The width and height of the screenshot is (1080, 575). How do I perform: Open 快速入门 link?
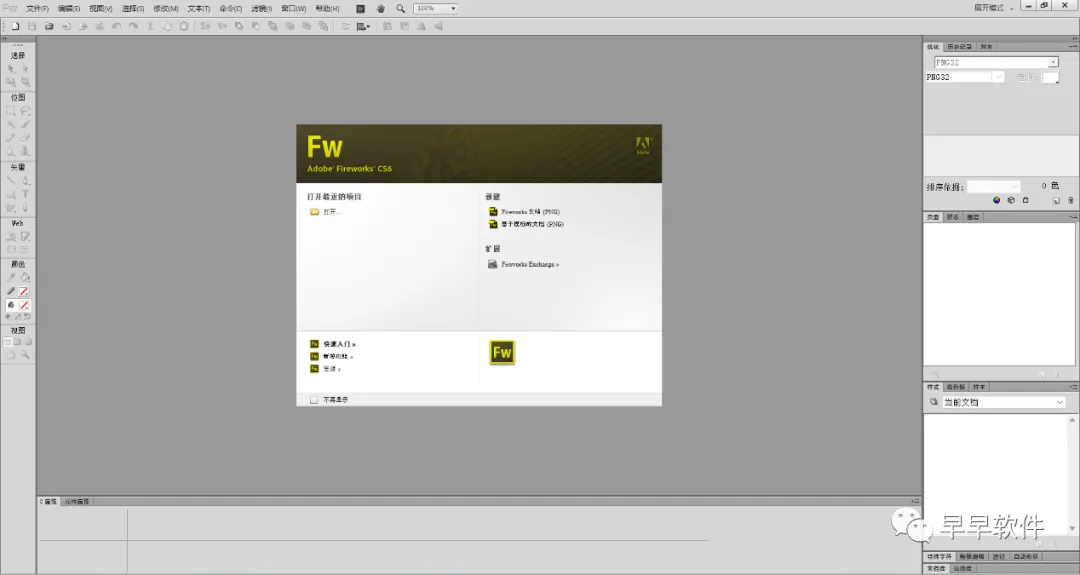coord(339,344)
